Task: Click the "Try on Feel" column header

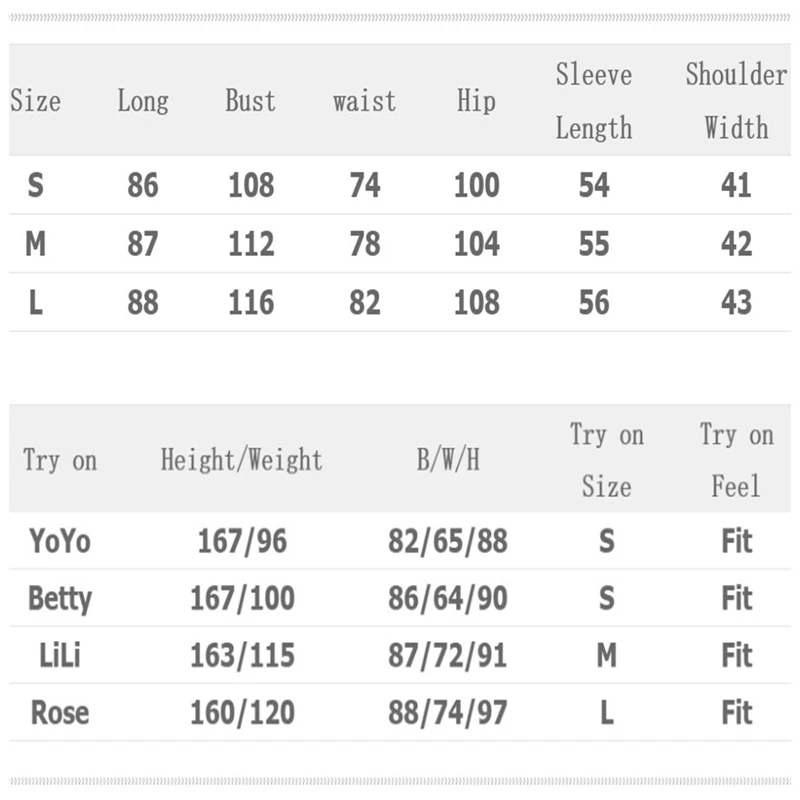Action: (736, 460)
